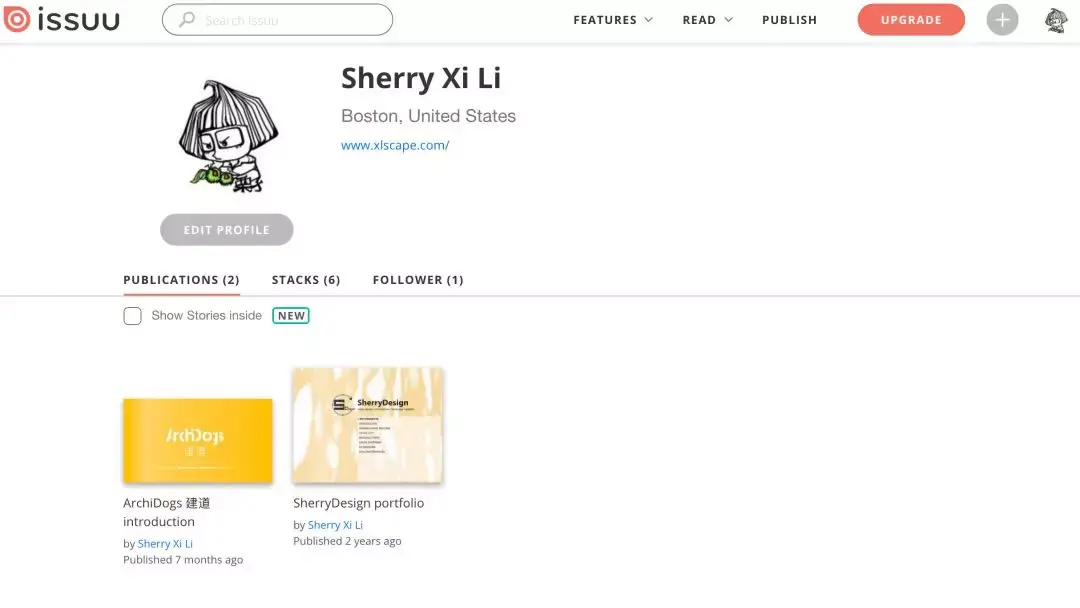Click the NEW badge beside Stories

[x=291, y=316]
